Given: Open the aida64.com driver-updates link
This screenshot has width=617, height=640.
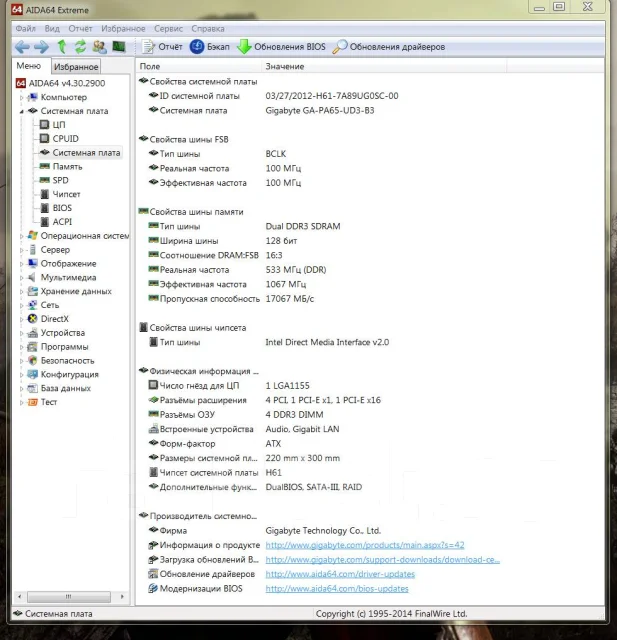Looking at the screenshot, I should tap(340, 574).
